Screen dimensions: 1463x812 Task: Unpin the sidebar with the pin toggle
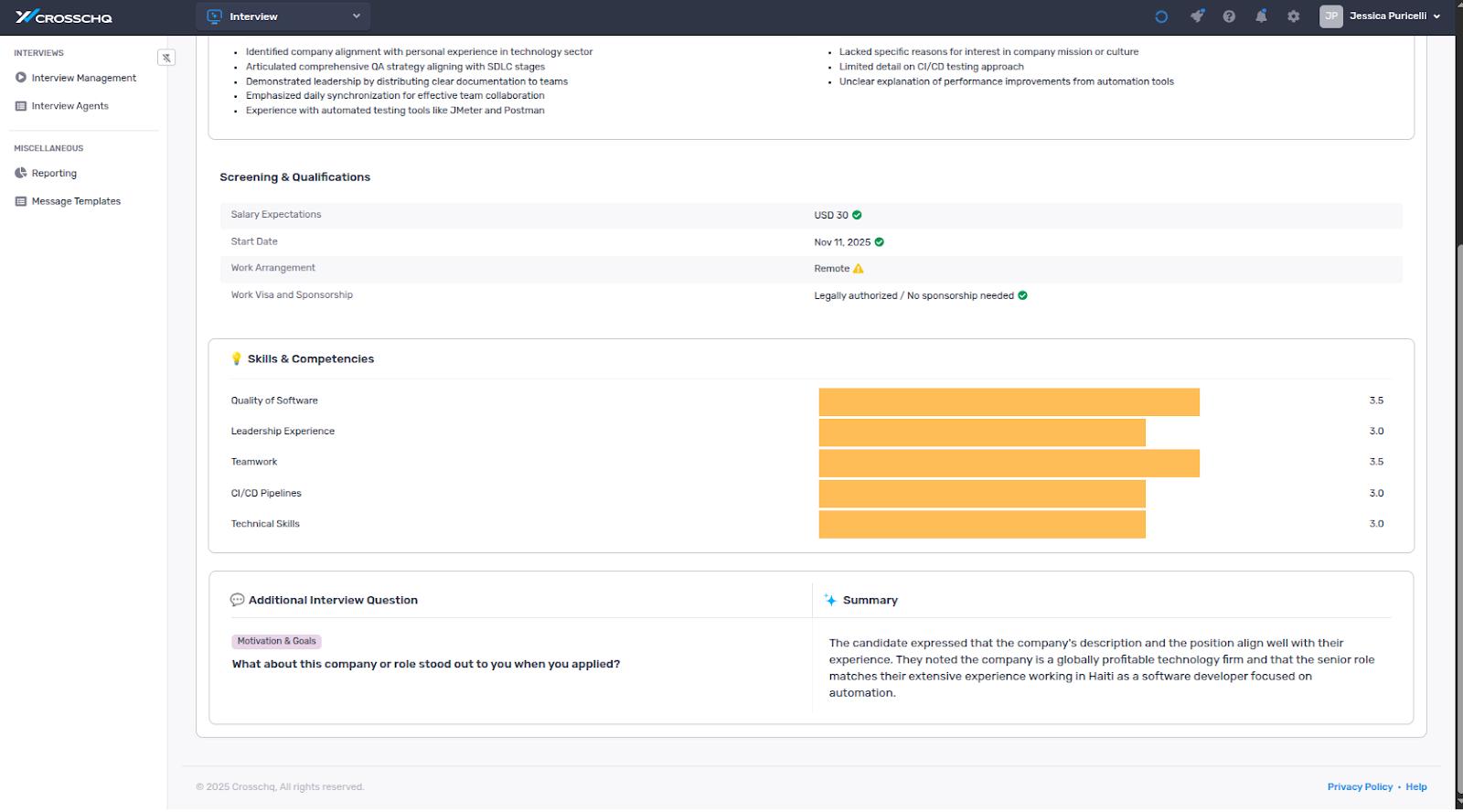[166, 58]
